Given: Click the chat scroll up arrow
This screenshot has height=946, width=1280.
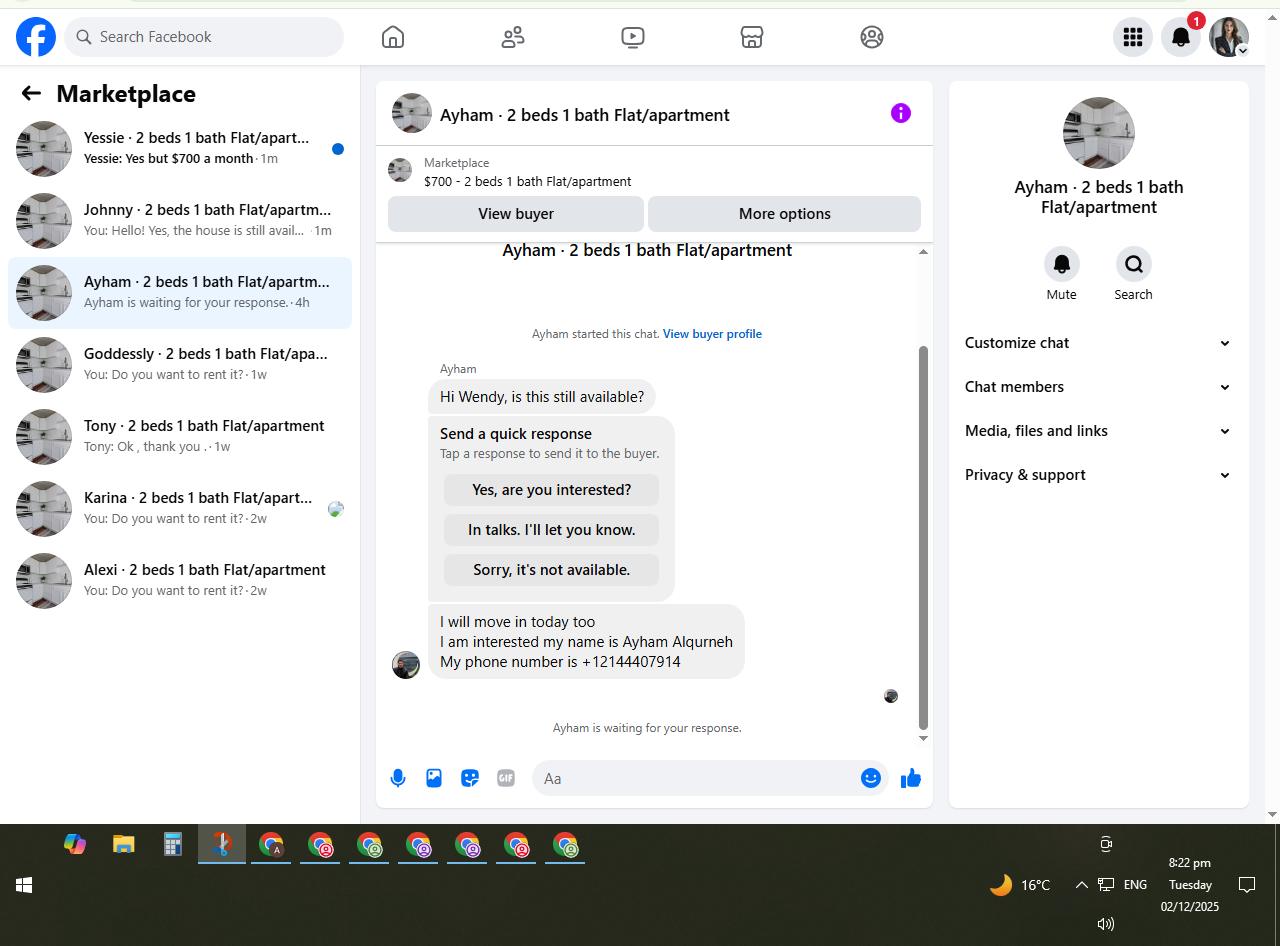Looking at the screenshot, I should tap(923, 251).
